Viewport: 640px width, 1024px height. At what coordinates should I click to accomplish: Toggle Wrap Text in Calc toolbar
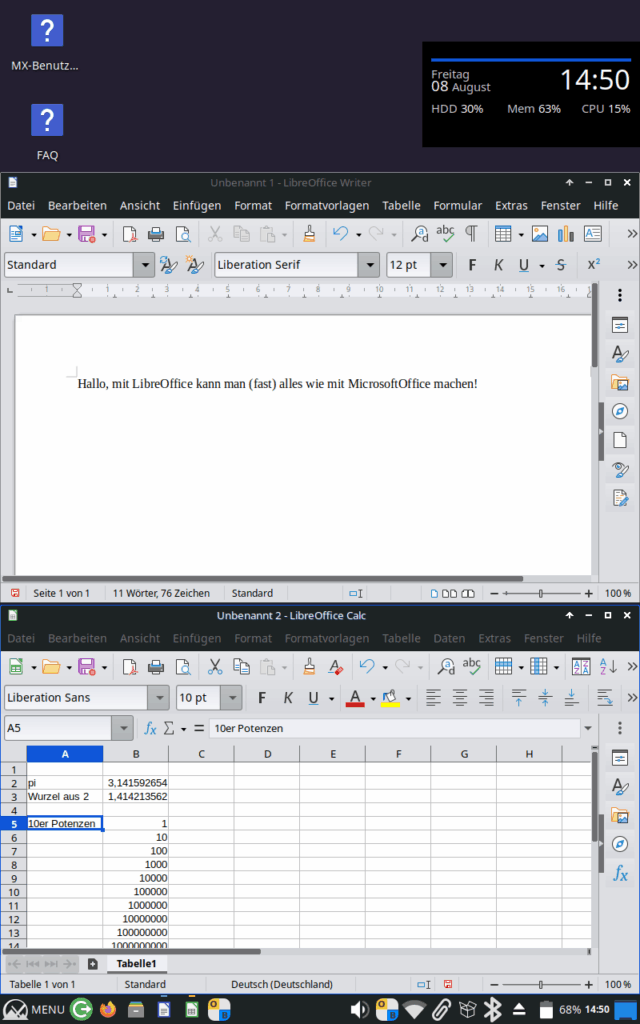[x=605, y=697]
